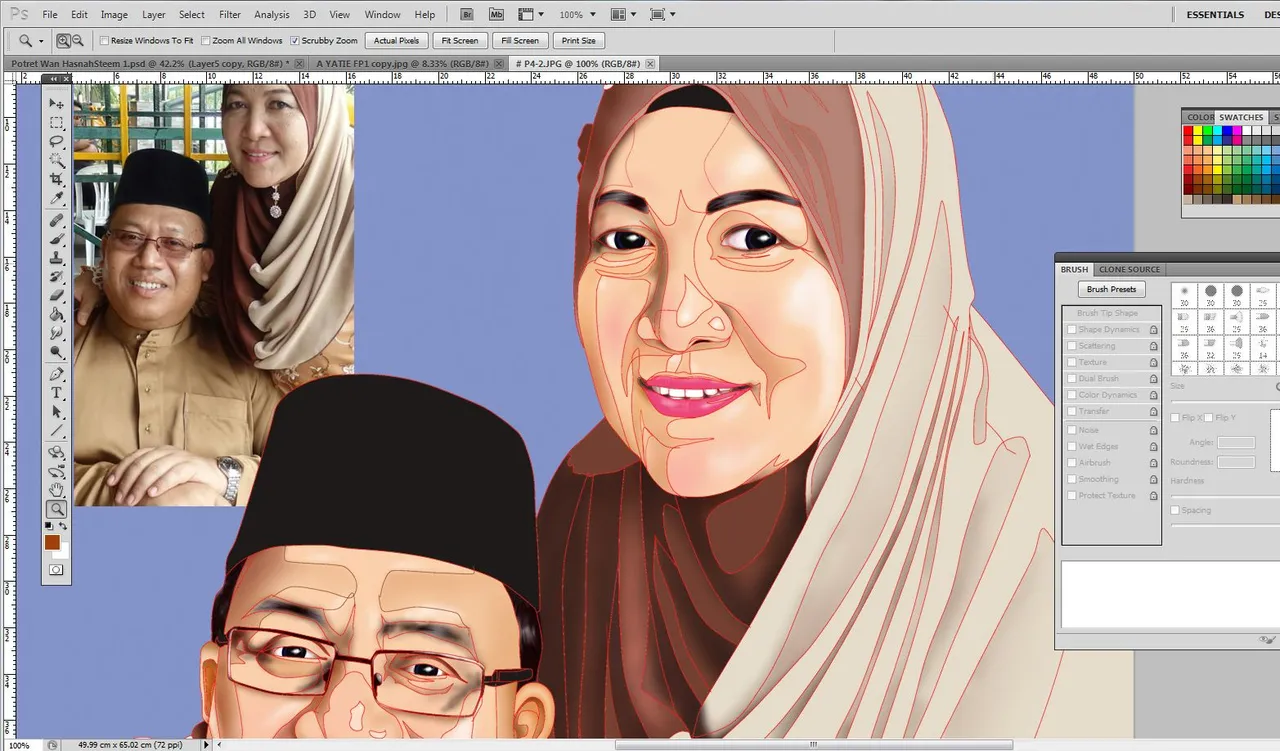Reset default foreground and background colors
This screenshot has height=751, width=1280.
click(x=48, y=526)
